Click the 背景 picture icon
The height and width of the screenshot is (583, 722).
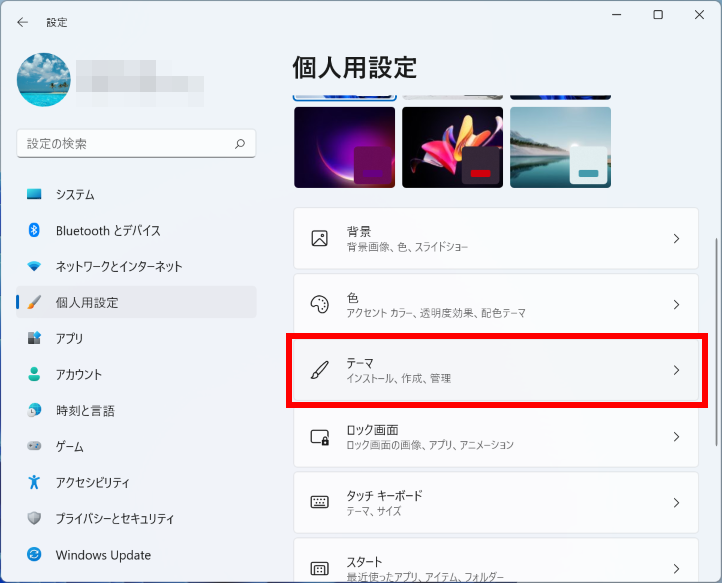[320, 239]
